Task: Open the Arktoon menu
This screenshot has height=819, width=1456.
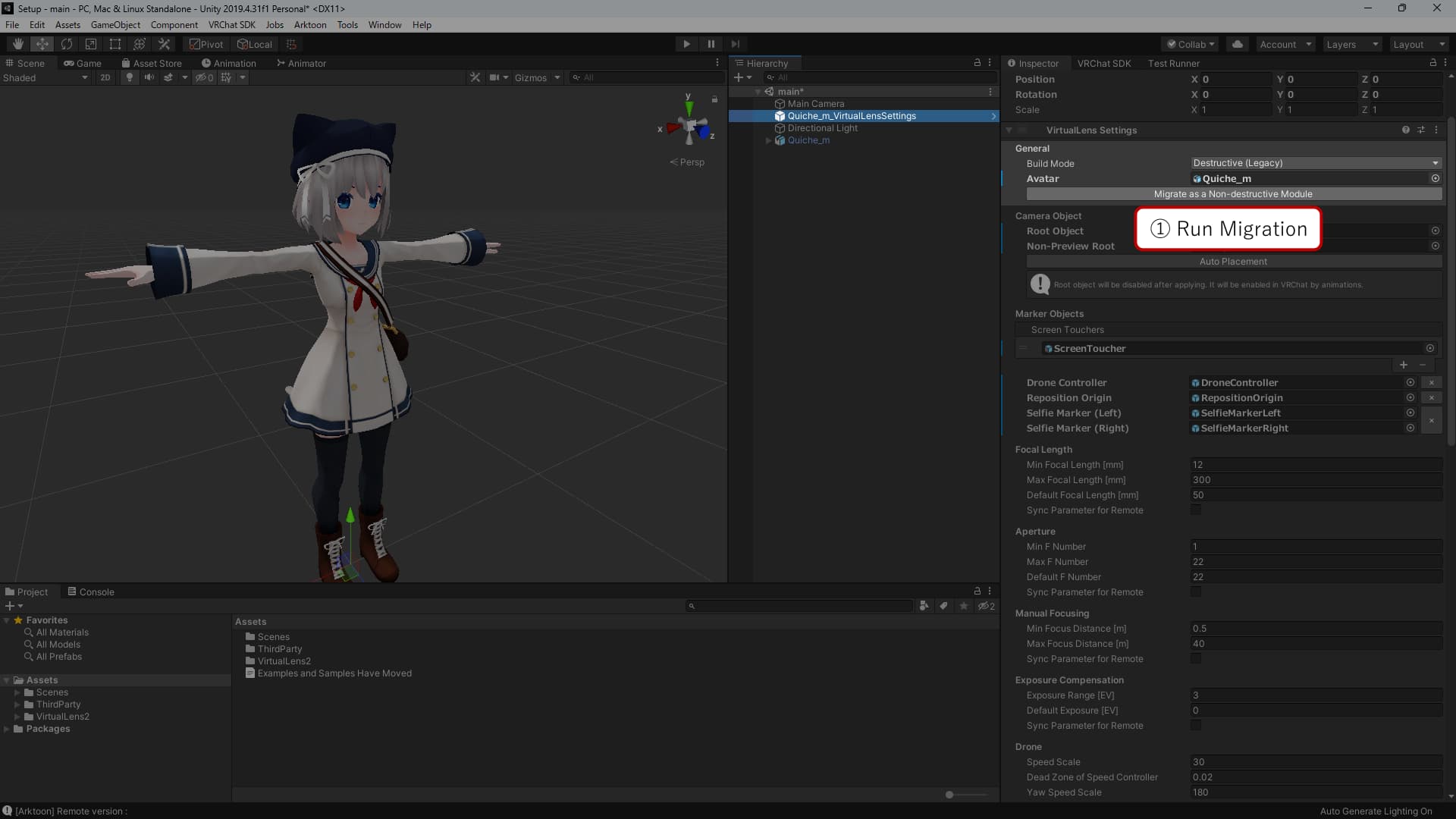Action: [x=310, y=25]
